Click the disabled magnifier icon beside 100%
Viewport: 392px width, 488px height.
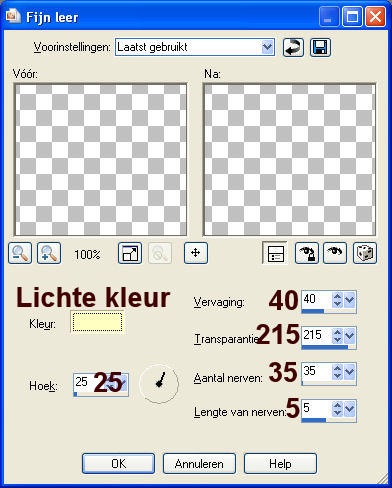160,253
